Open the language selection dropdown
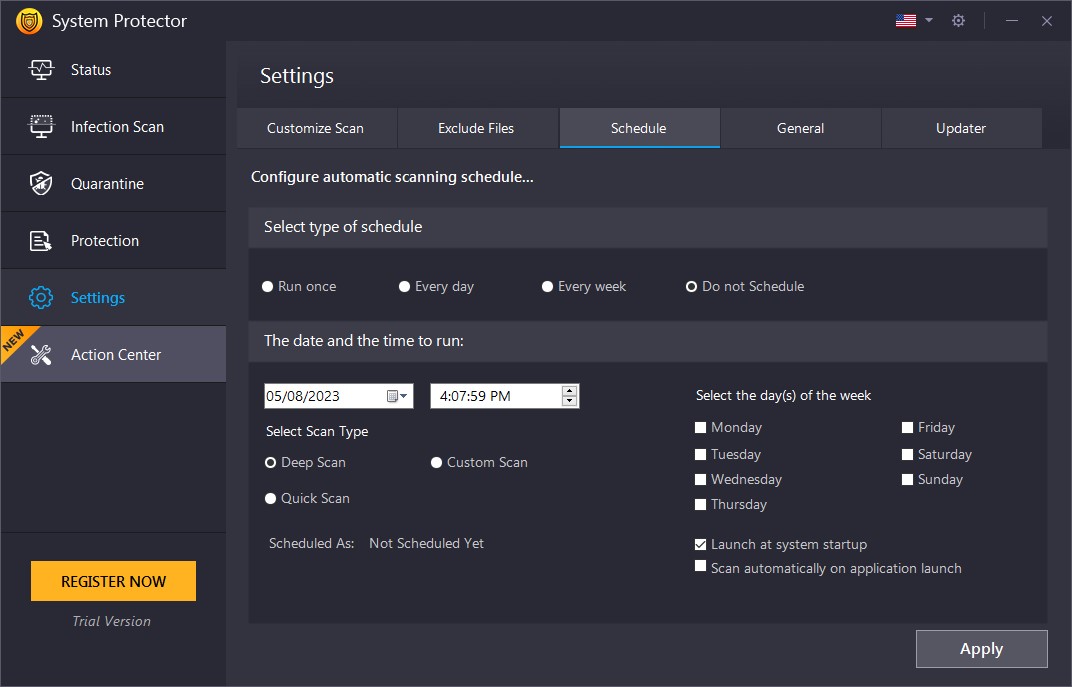This screenshot has width=1072, height=687. point(912,19)
